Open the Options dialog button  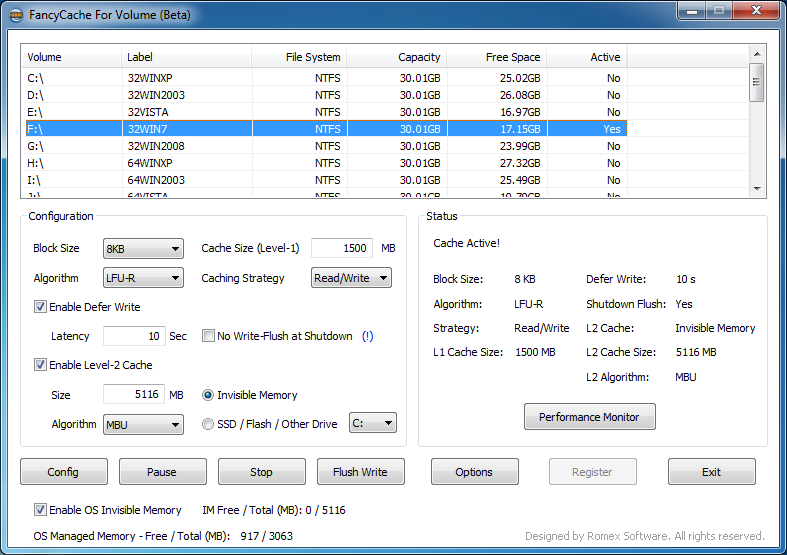(474, 472)
